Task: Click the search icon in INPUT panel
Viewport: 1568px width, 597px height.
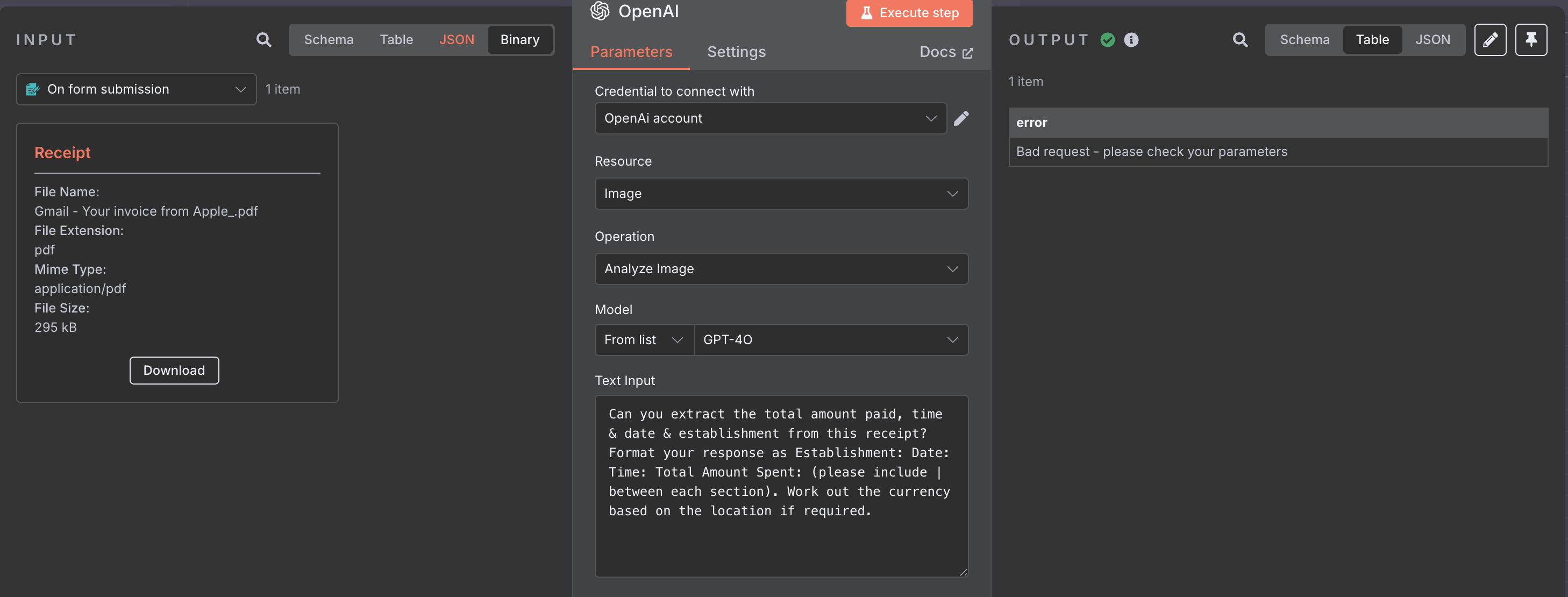Action: click(263, 40)
